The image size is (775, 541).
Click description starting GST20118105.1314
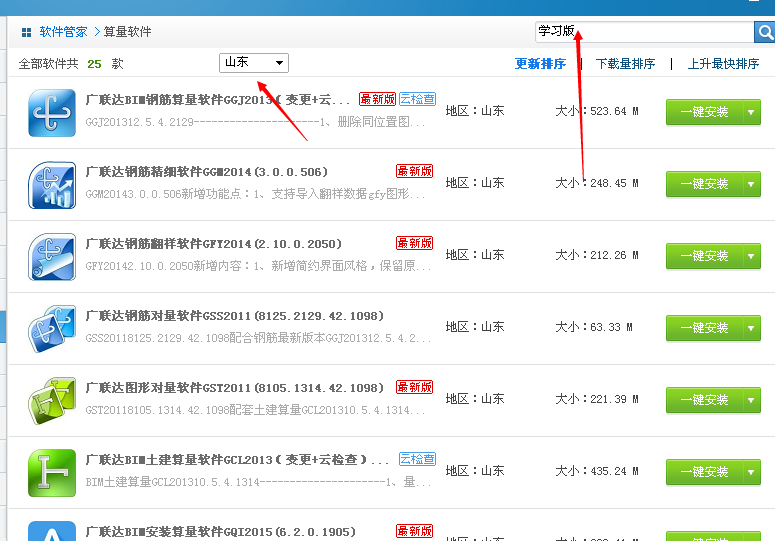(255, 410)
